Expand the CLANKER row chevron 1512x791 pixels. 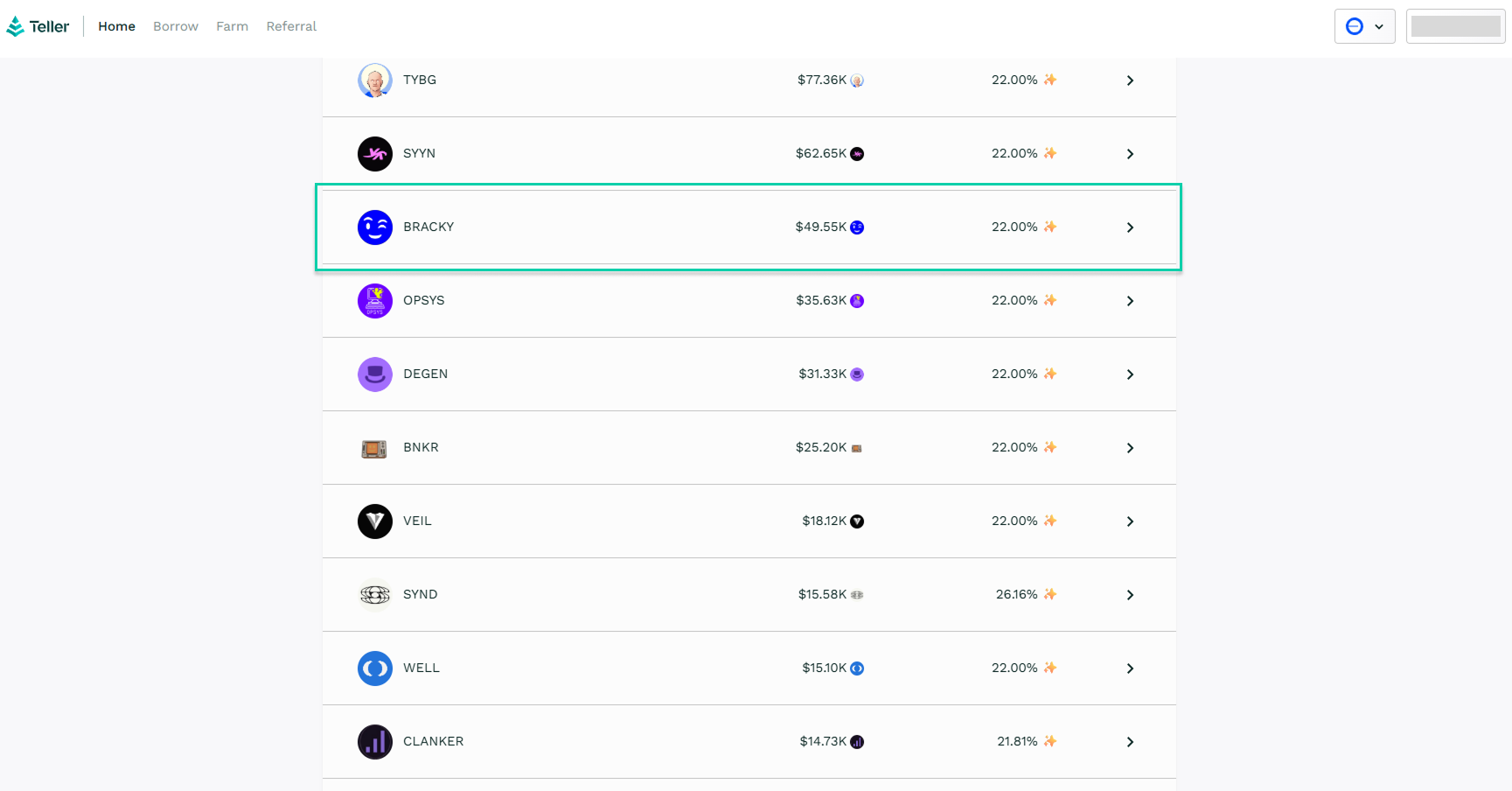1130,742
